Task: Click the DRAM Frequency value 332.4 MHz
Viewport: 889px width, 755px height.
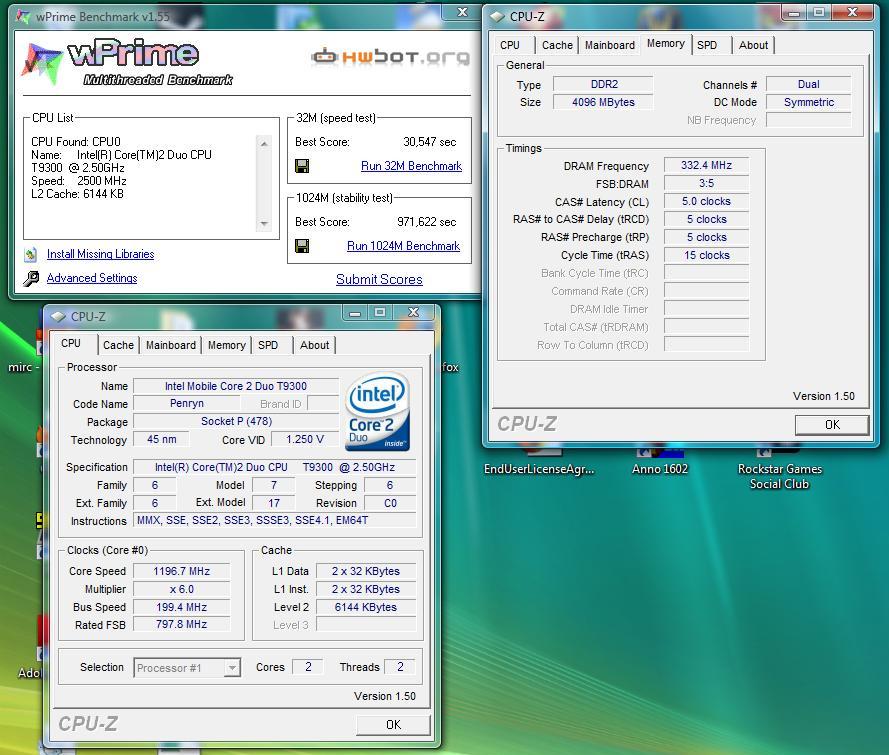Action: [x=706, y=165]
